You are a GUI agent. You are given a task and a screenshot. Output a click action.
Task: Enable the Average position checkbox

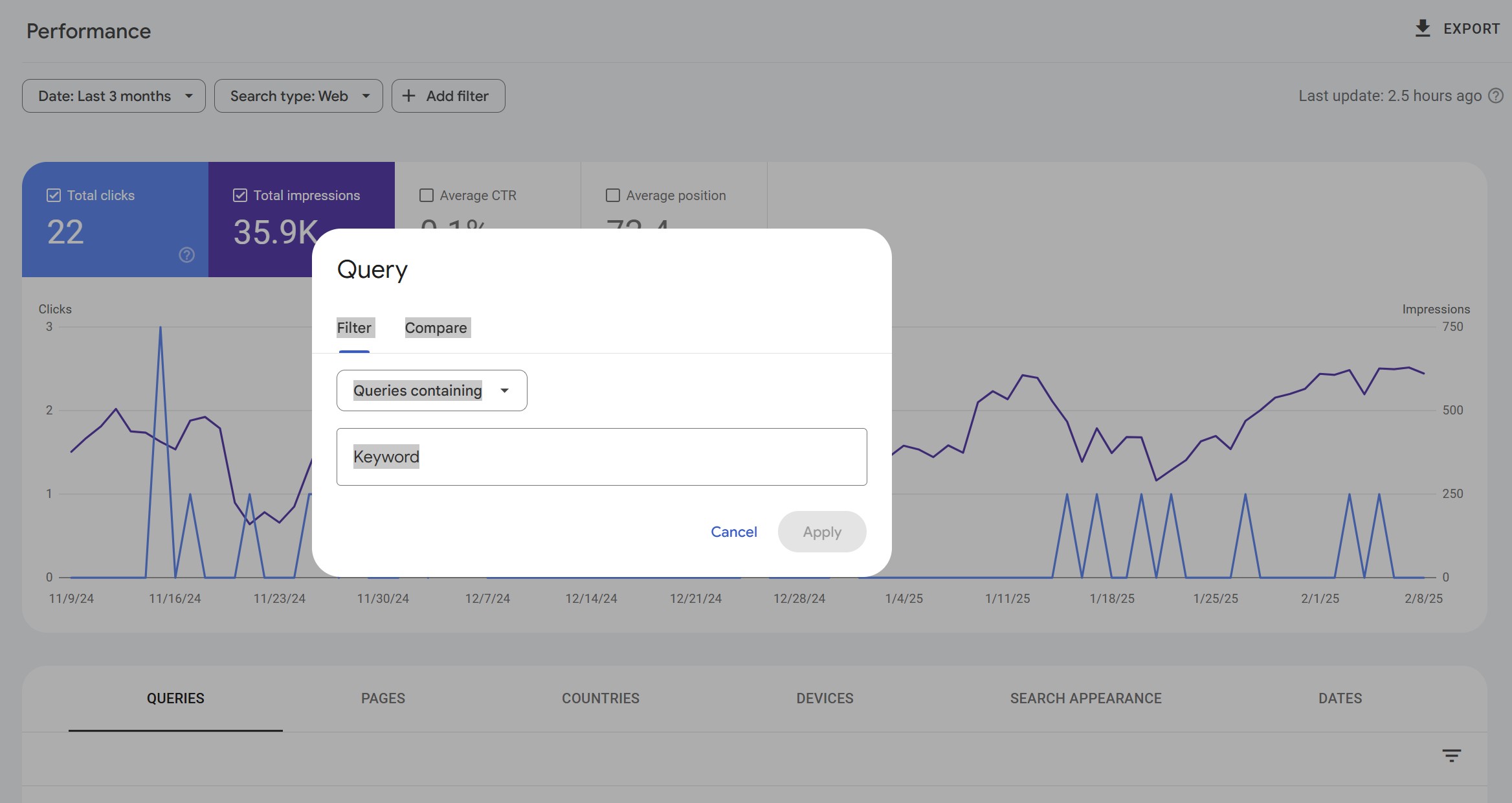click(613, 195)
